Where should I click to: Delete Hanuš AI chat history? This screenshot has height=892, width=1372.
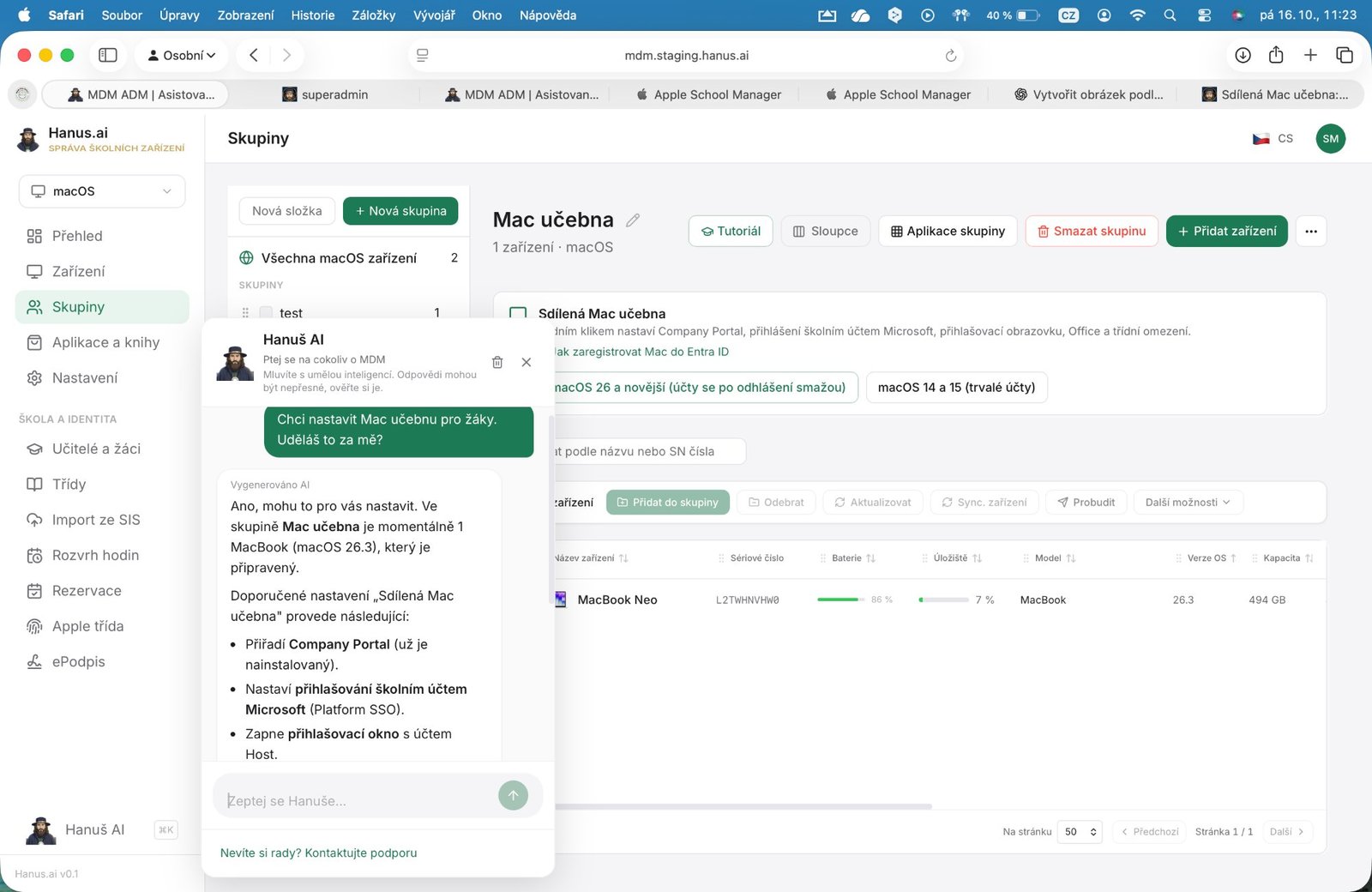(x=497, y=362)
